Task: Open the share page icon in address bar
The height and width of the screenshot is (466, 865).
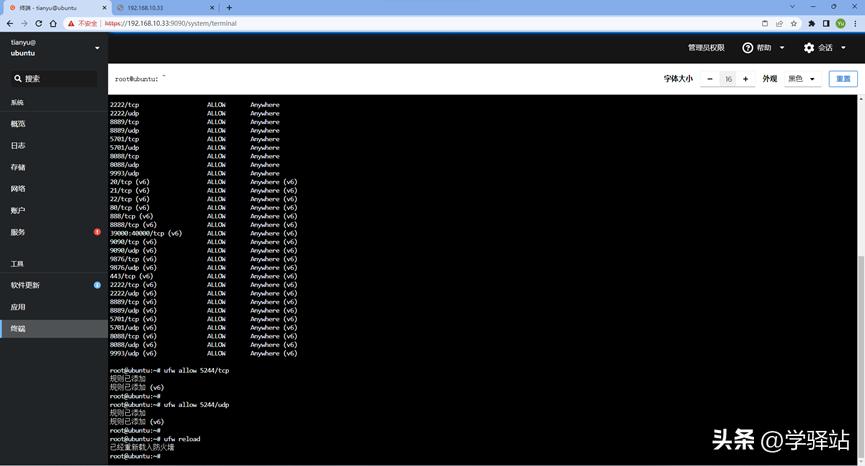Action: pyautogui.click(x=779, y=23)
